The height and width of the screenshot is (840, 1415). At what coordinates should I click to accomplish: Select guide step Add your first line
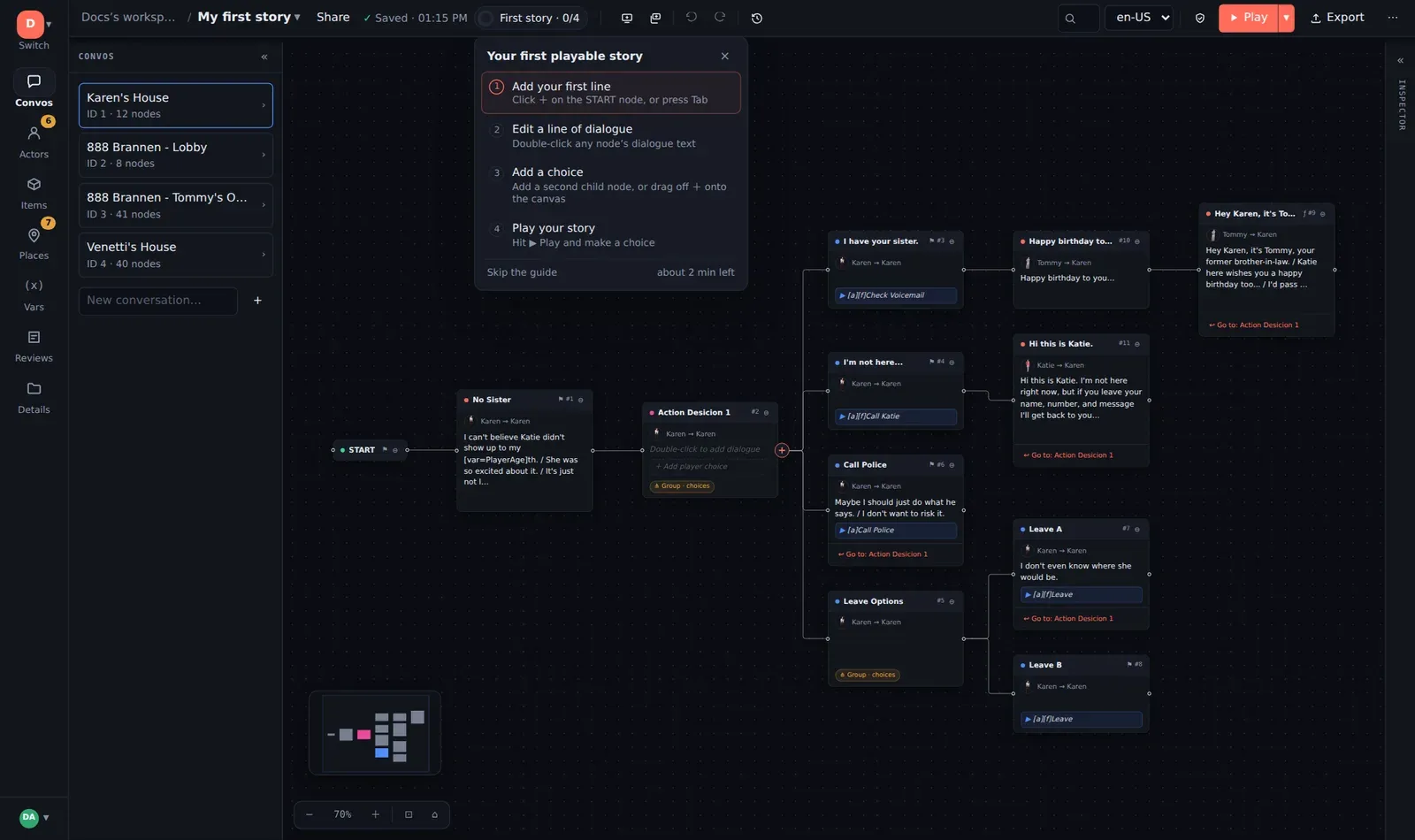[611, 93]
